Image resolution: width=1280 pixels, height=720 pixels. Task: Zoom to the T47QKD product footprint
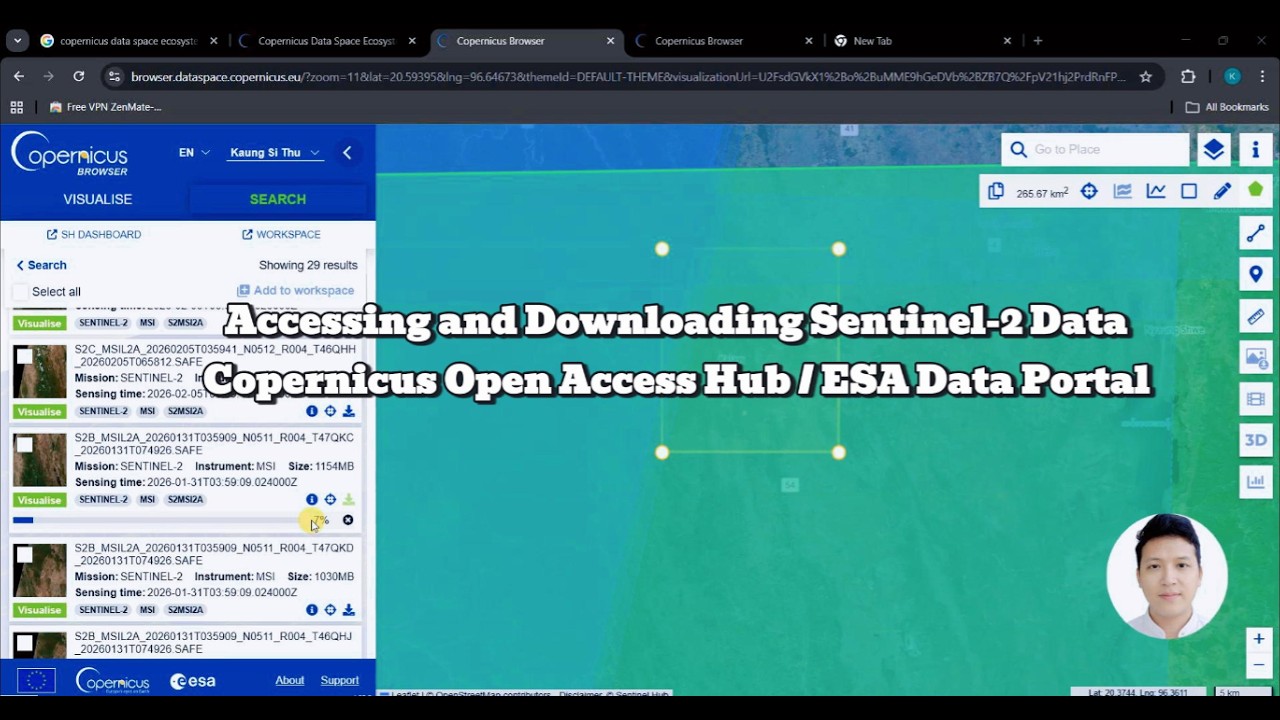330,610
